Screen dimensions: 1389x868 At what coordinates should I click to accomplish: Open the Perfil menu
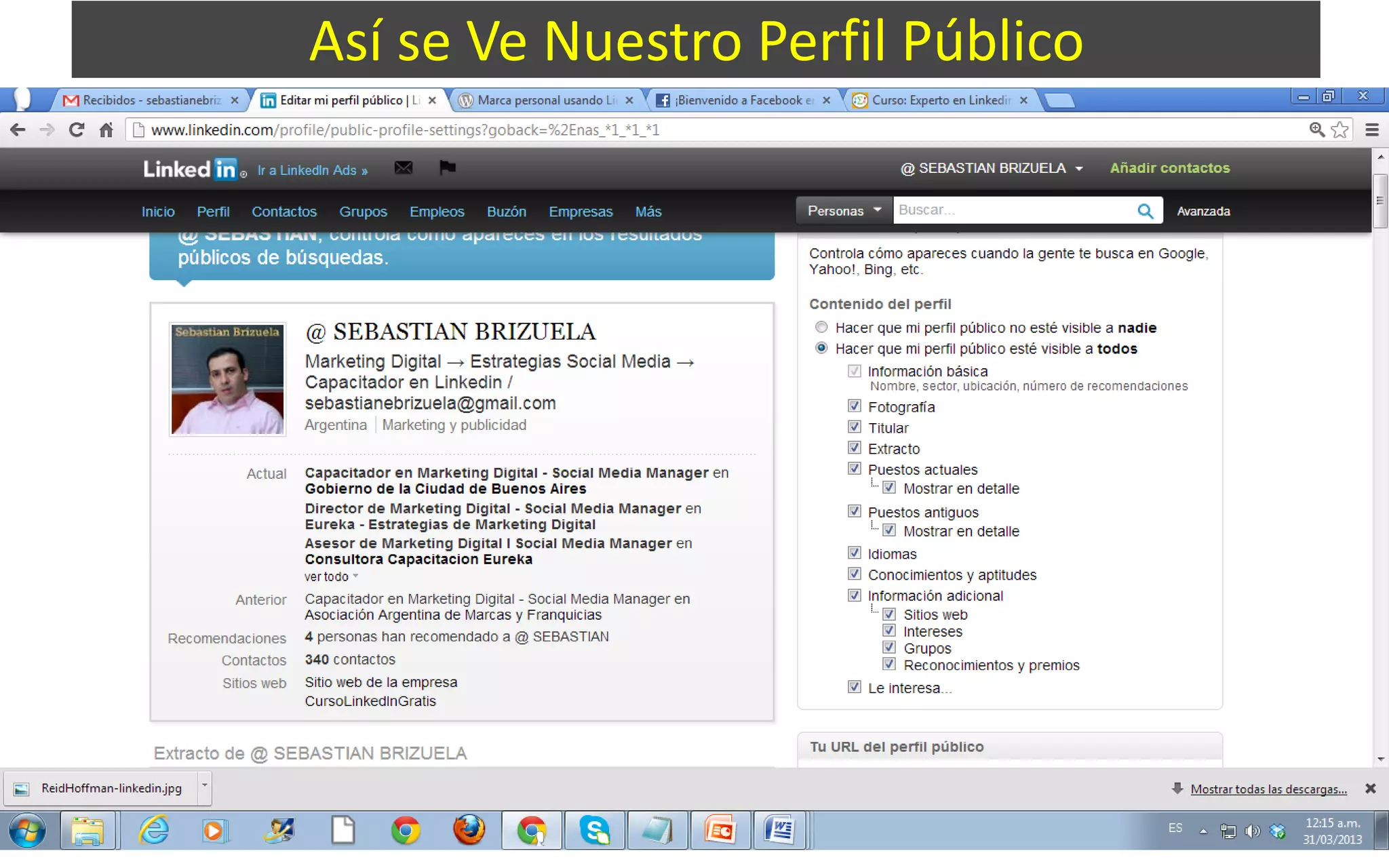tap(213, 212)
